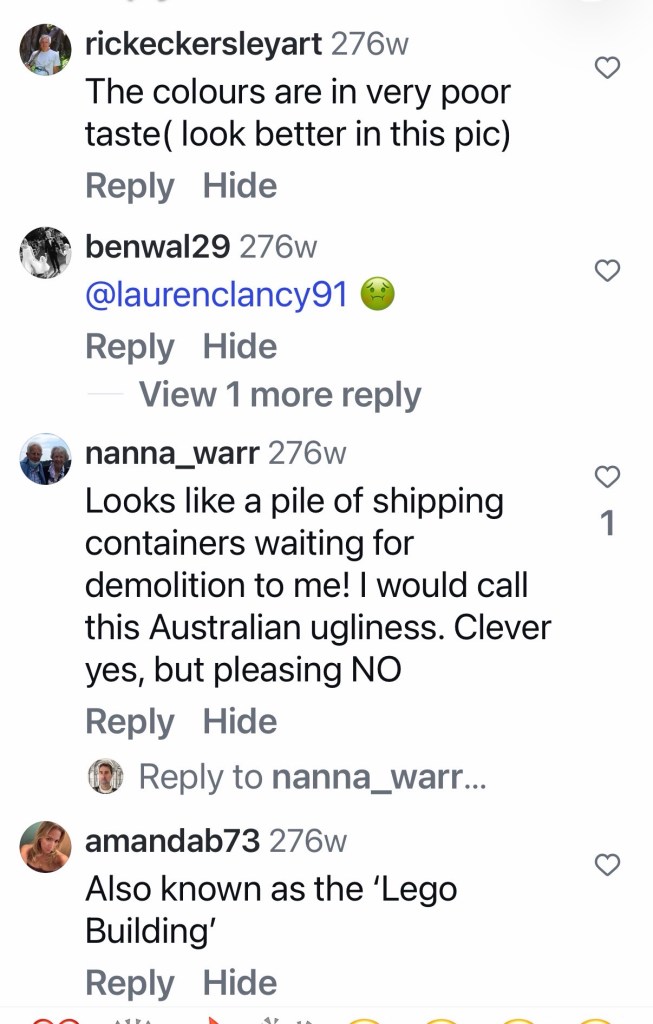The width and height of the screenshot is (653, 1024).
Task: Open the nanna_warr username link
Action: (x=172, y=453)
